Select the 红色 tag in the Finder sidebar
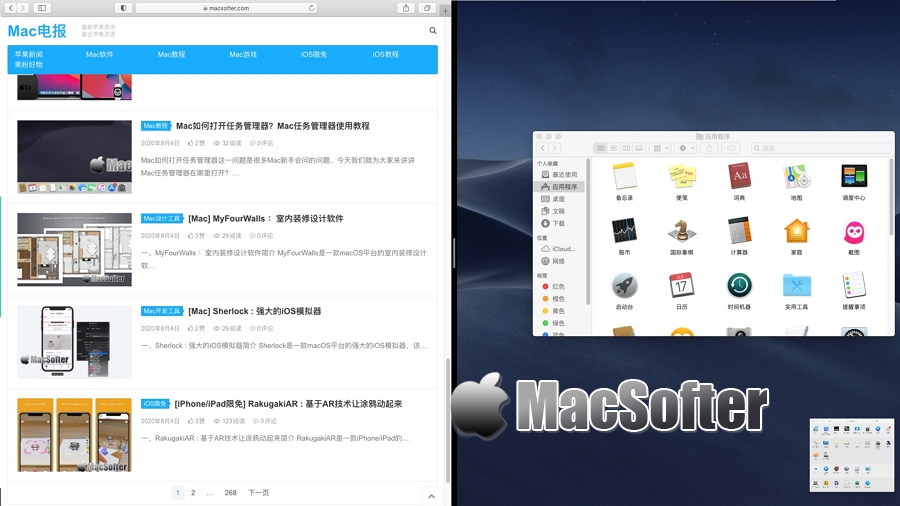Image resolution: width=900 pixels, height=506 pixels. point(560,286)
